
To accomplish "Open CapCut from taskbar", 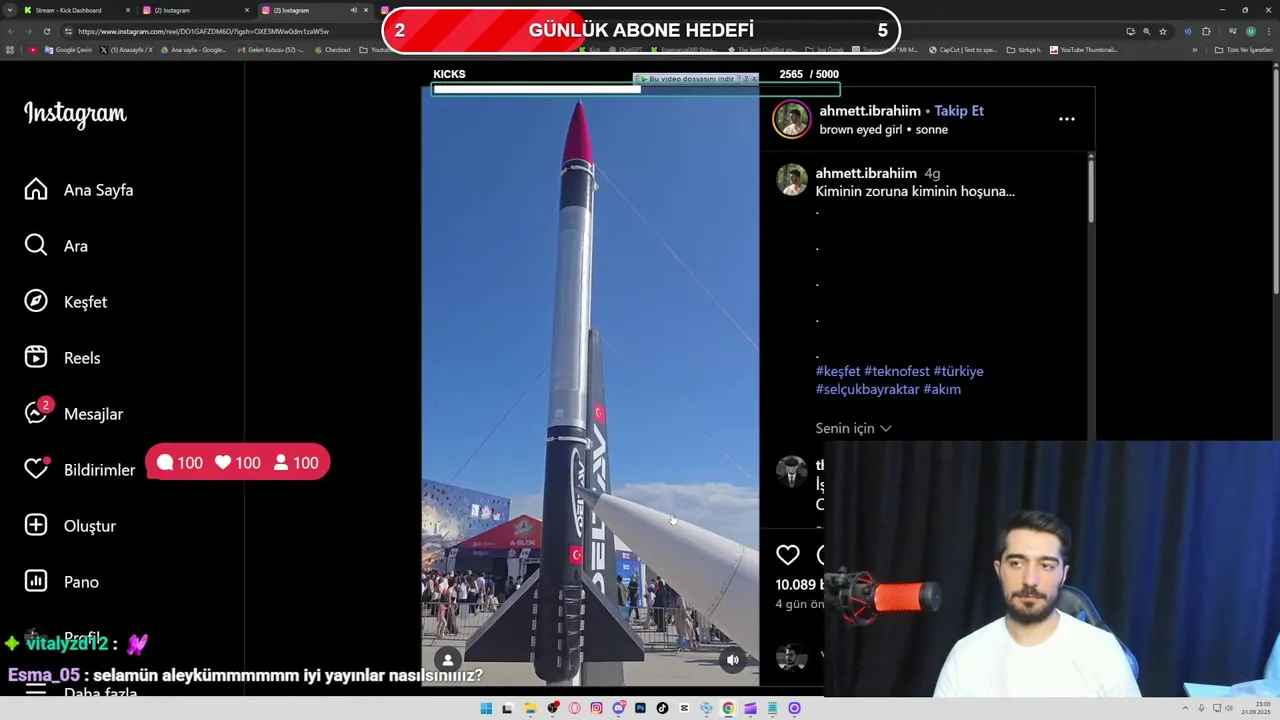I will [684, 708].
